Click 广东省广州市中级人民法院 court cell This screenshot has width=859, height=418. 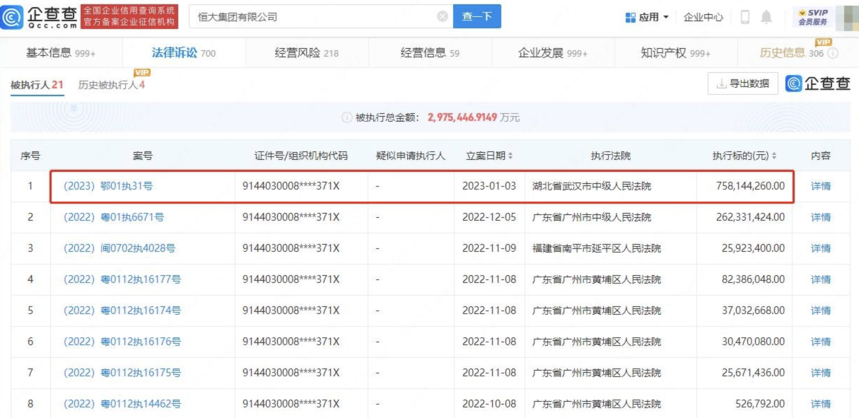[592, 217]
